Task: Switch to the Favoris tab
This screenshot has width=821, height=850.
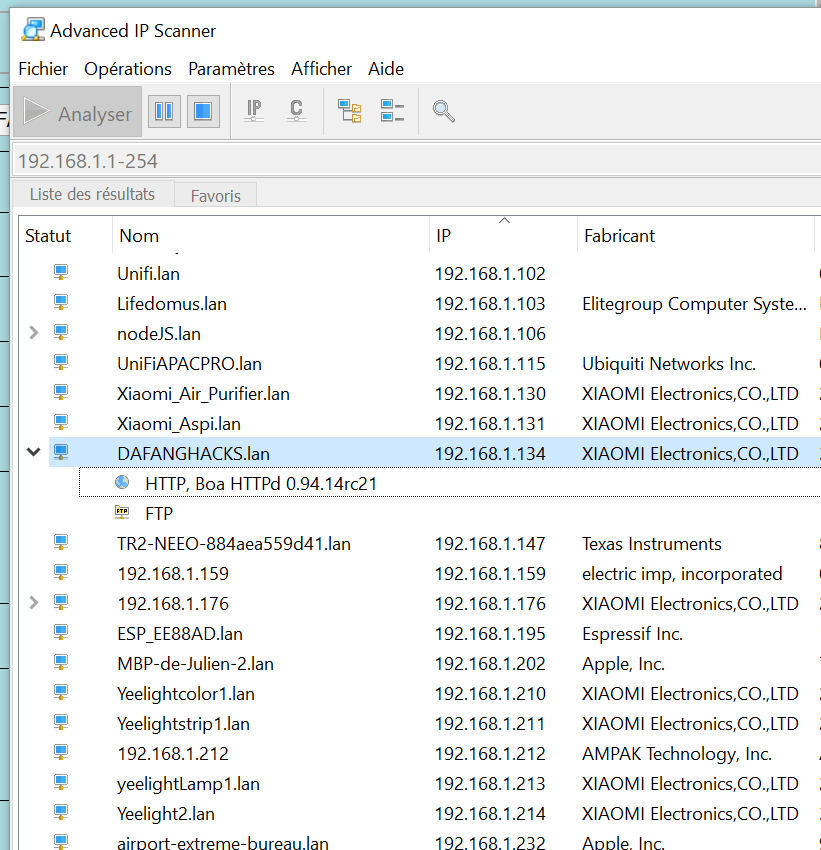Action: [216, 196]
